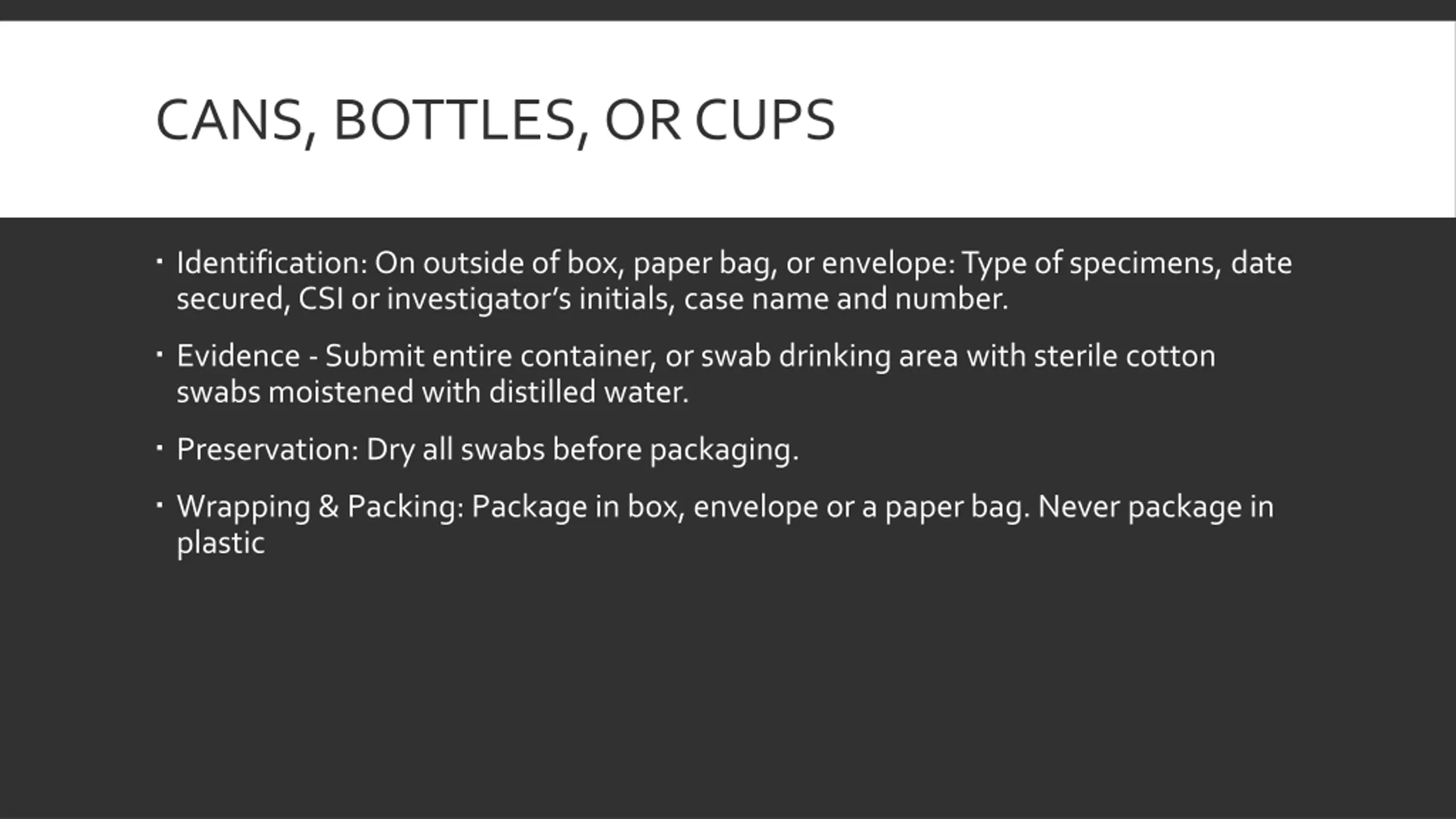Click the dark top border bar
The image size is (1456, 819).
click(728, 10)
